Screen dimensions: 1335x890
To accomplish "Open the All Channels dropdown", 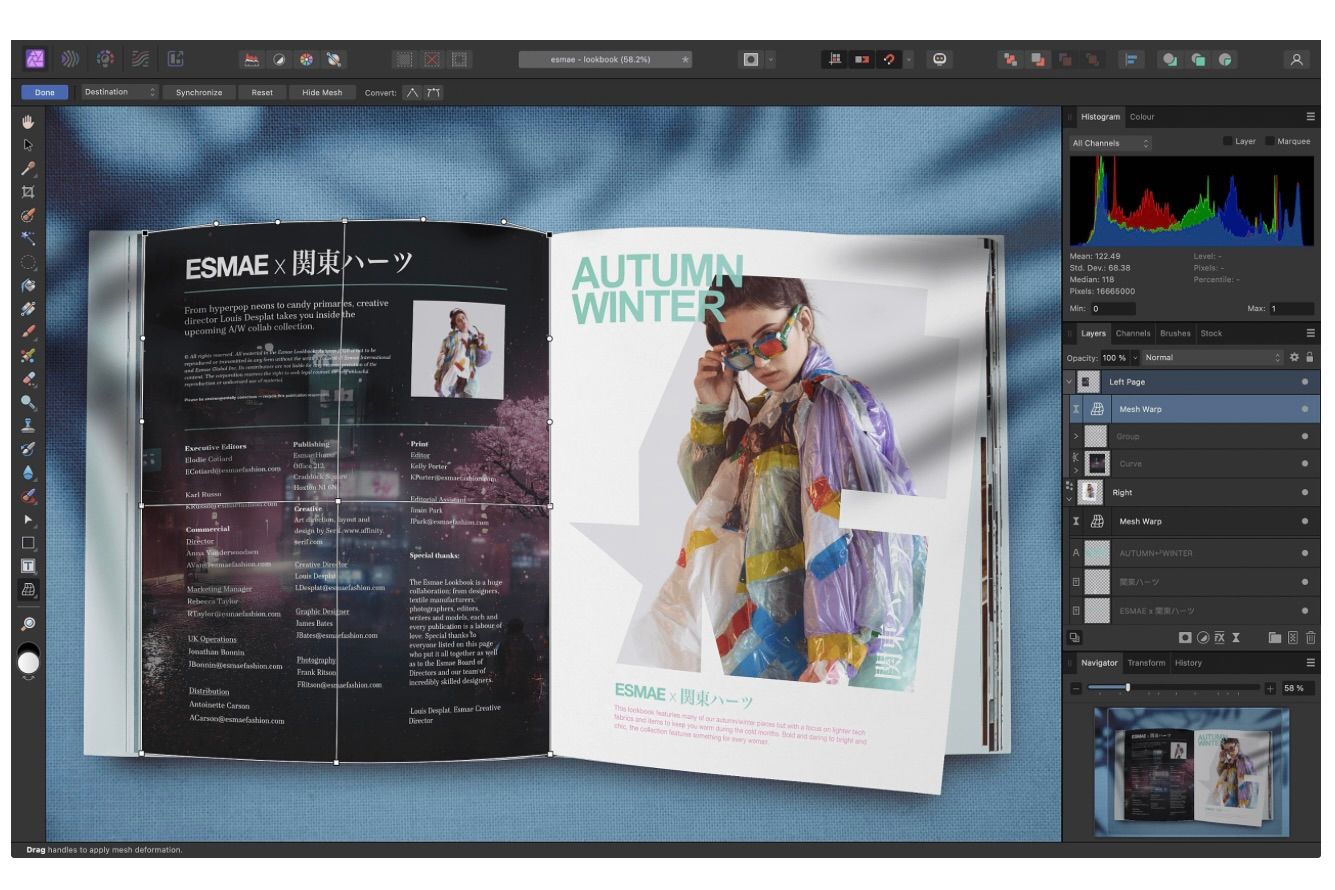I will [x=1110, y=143].
